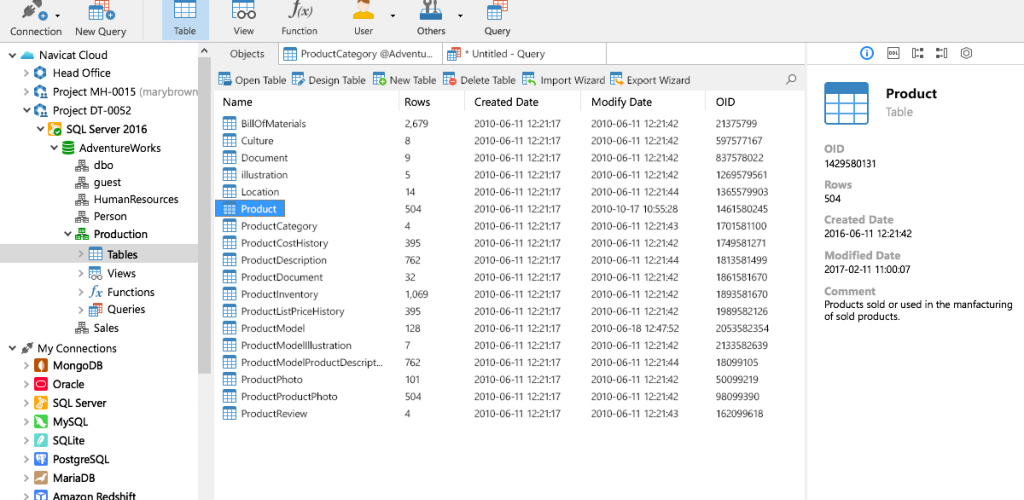
Task: Switch to the Objects tab
Action: coord(247,54)
